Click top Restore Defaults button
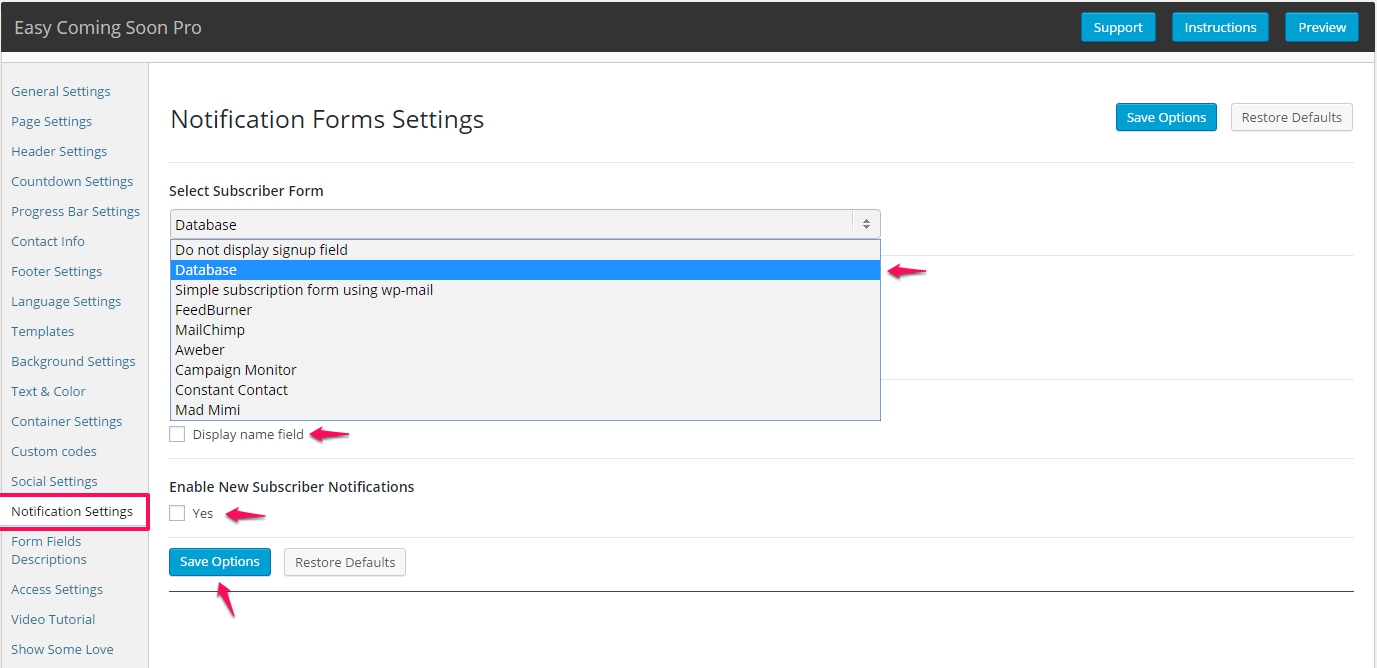This screenshot has width=1377, height=668. 1292,117
